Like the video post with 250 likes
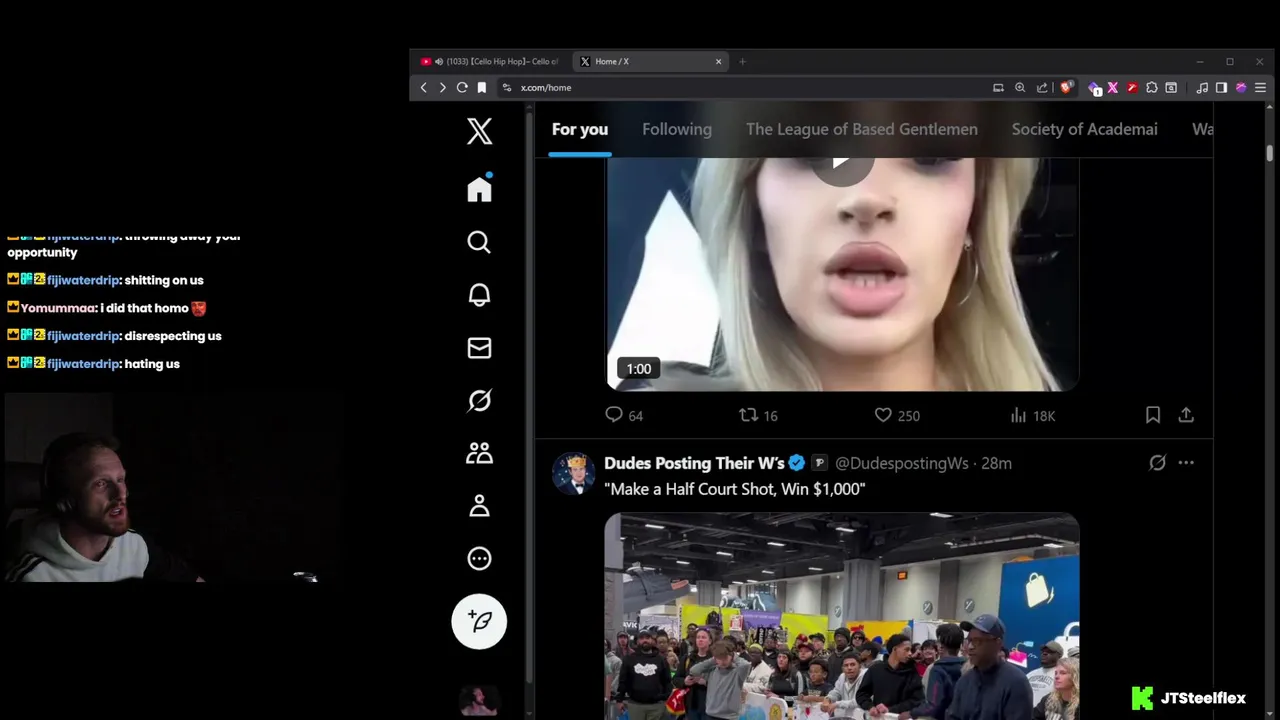 (896, 415)
